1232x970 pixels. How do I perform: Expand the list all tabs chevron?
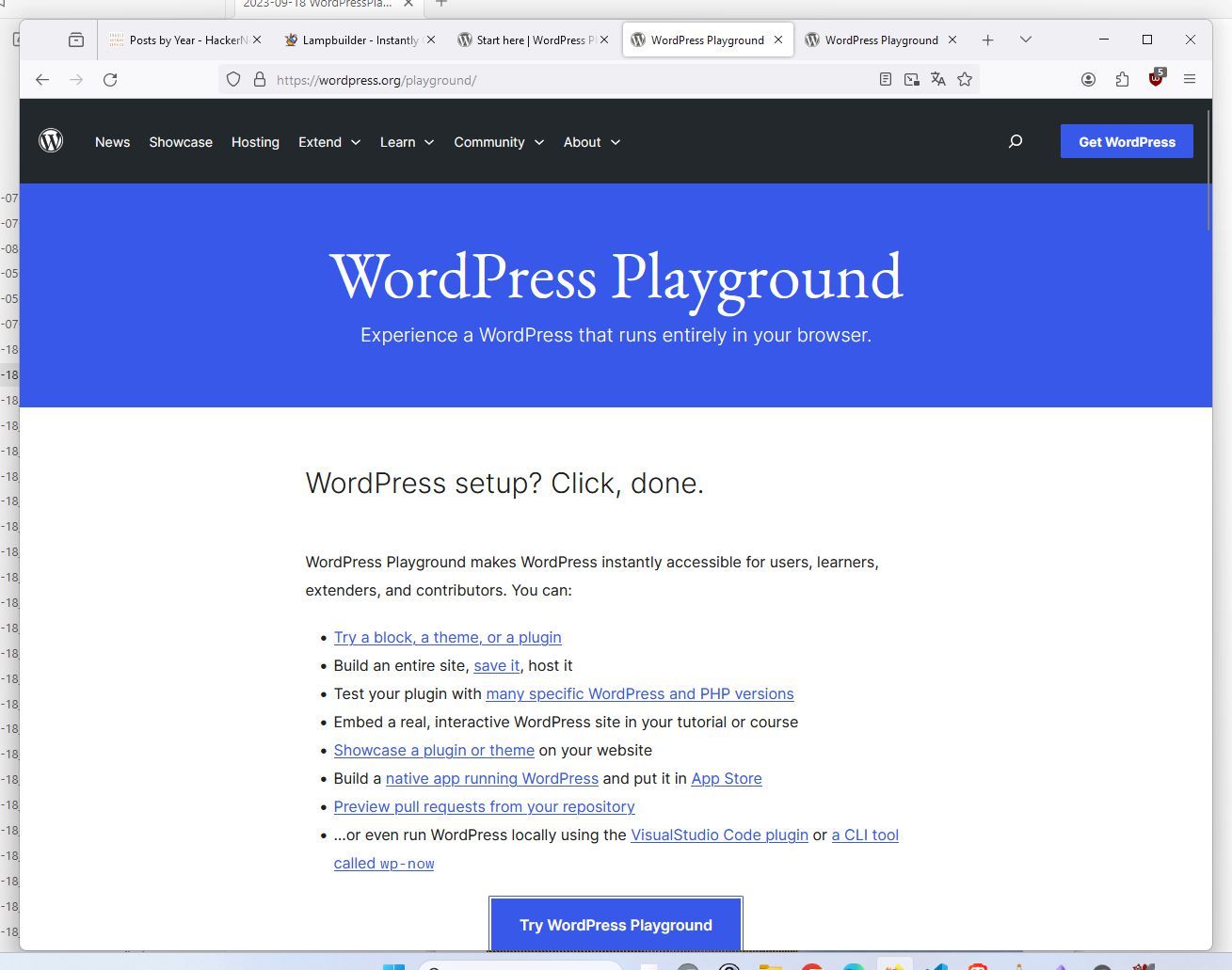[1026, 40]
